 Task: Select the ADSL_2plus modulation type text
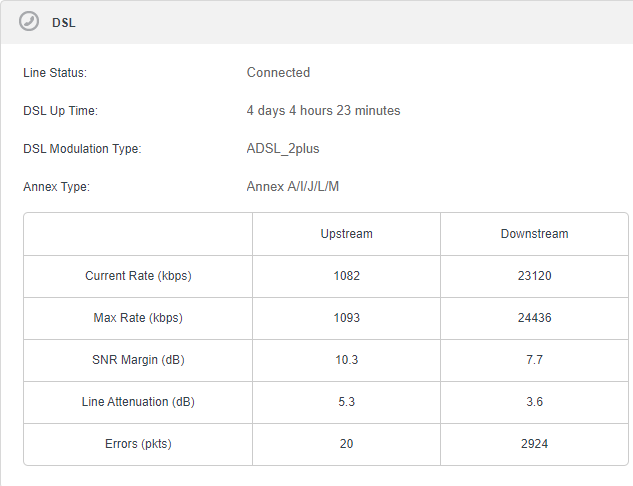(283, 149)
